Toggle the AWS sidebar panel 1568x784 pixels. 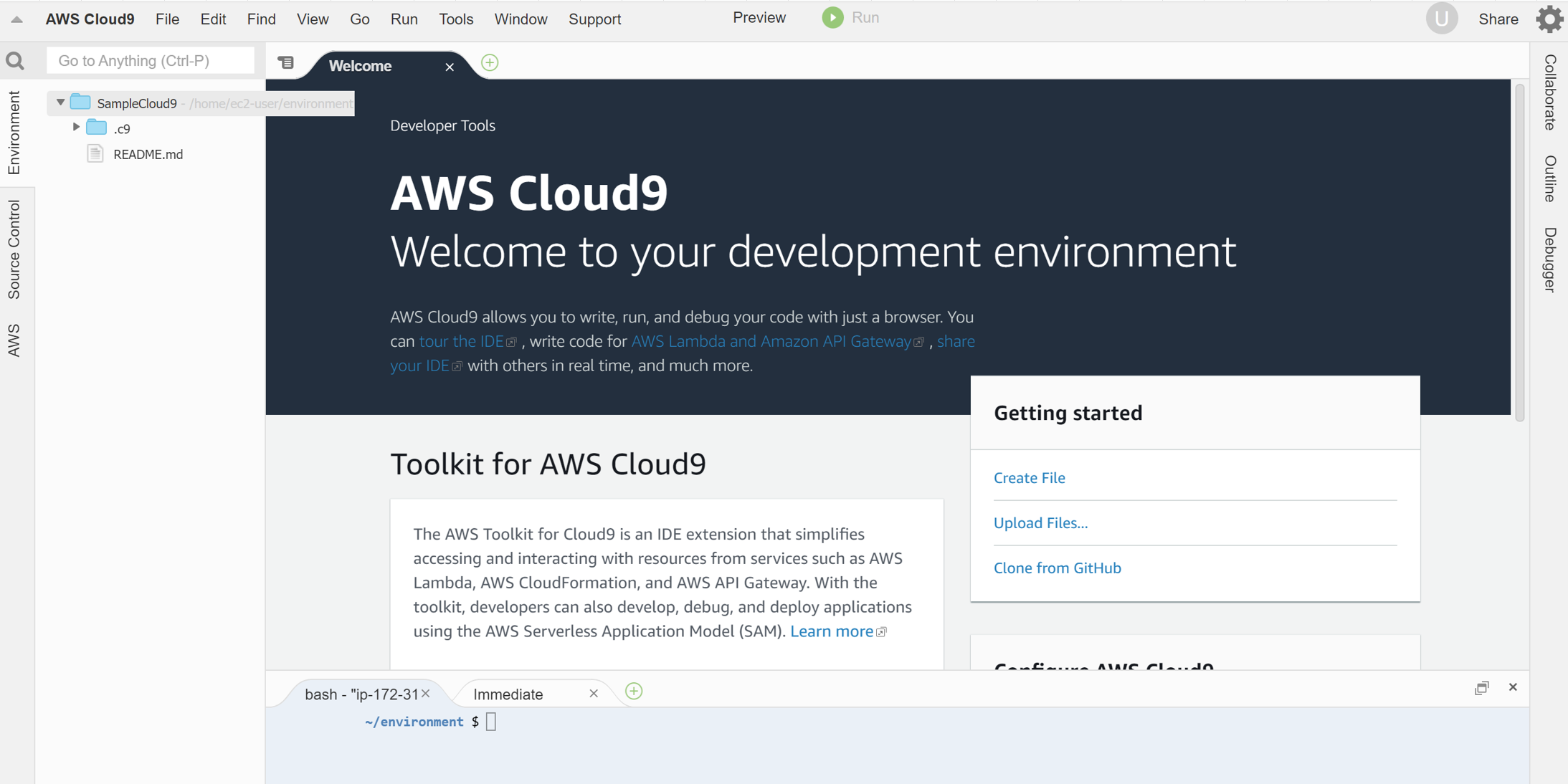click(13, 339)
